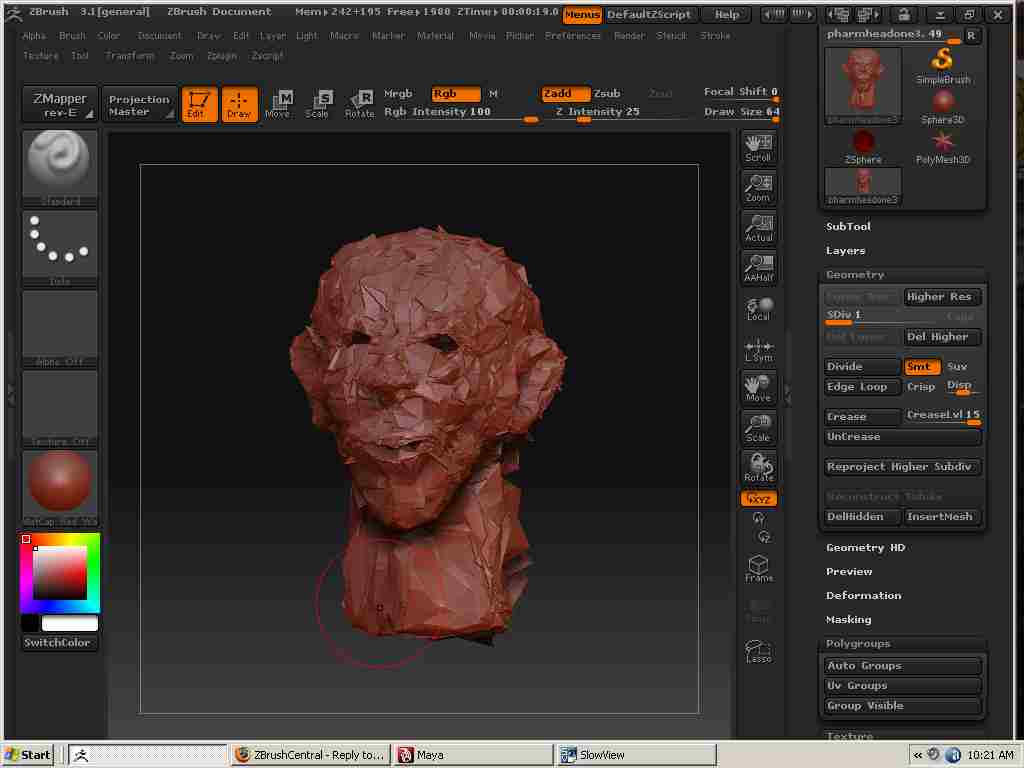Click the Actual size icon
The height and width of the screenshot is (768, 1024).
[x=759, y=227]
